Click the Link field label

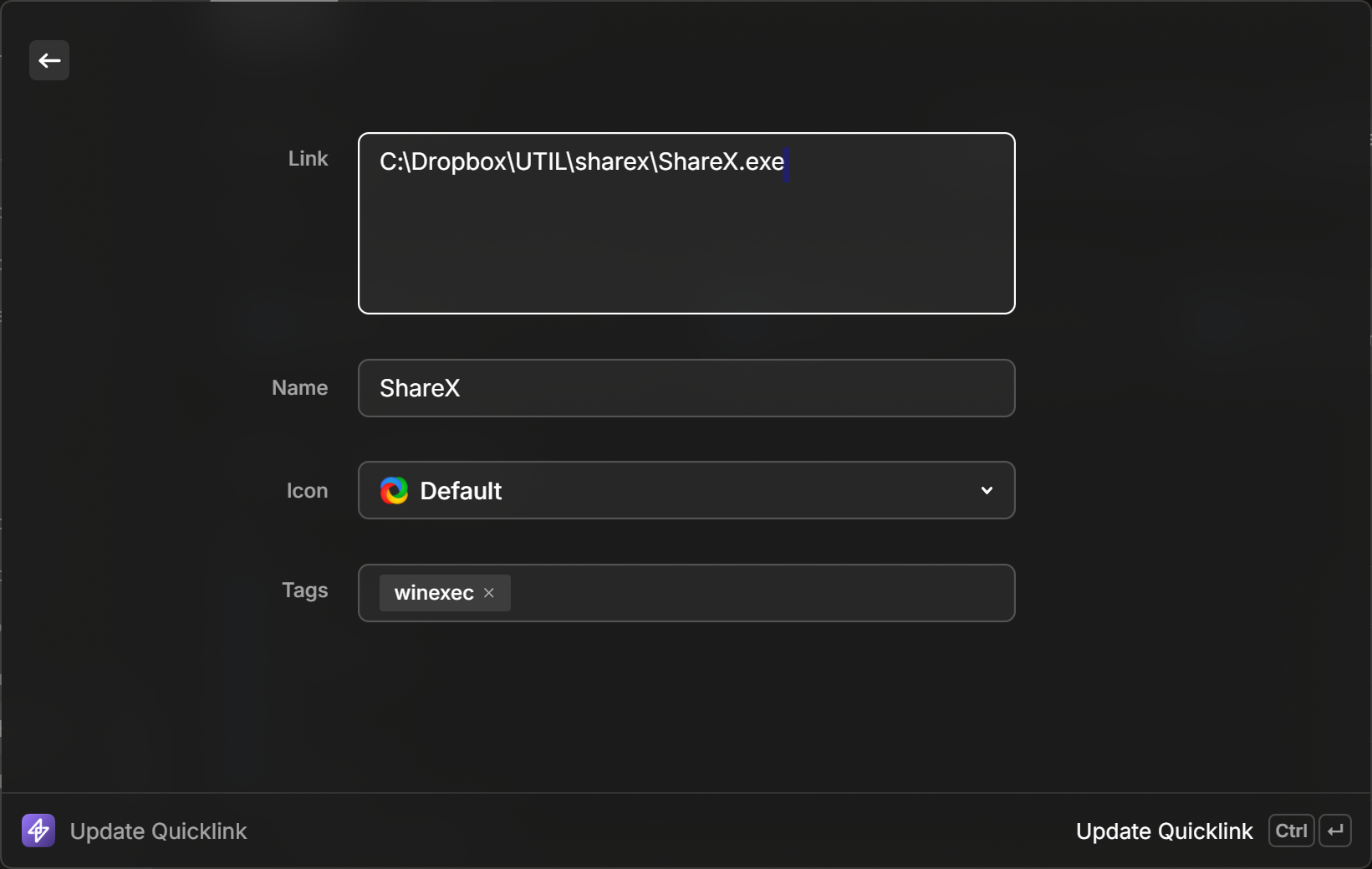pos(308,159)
